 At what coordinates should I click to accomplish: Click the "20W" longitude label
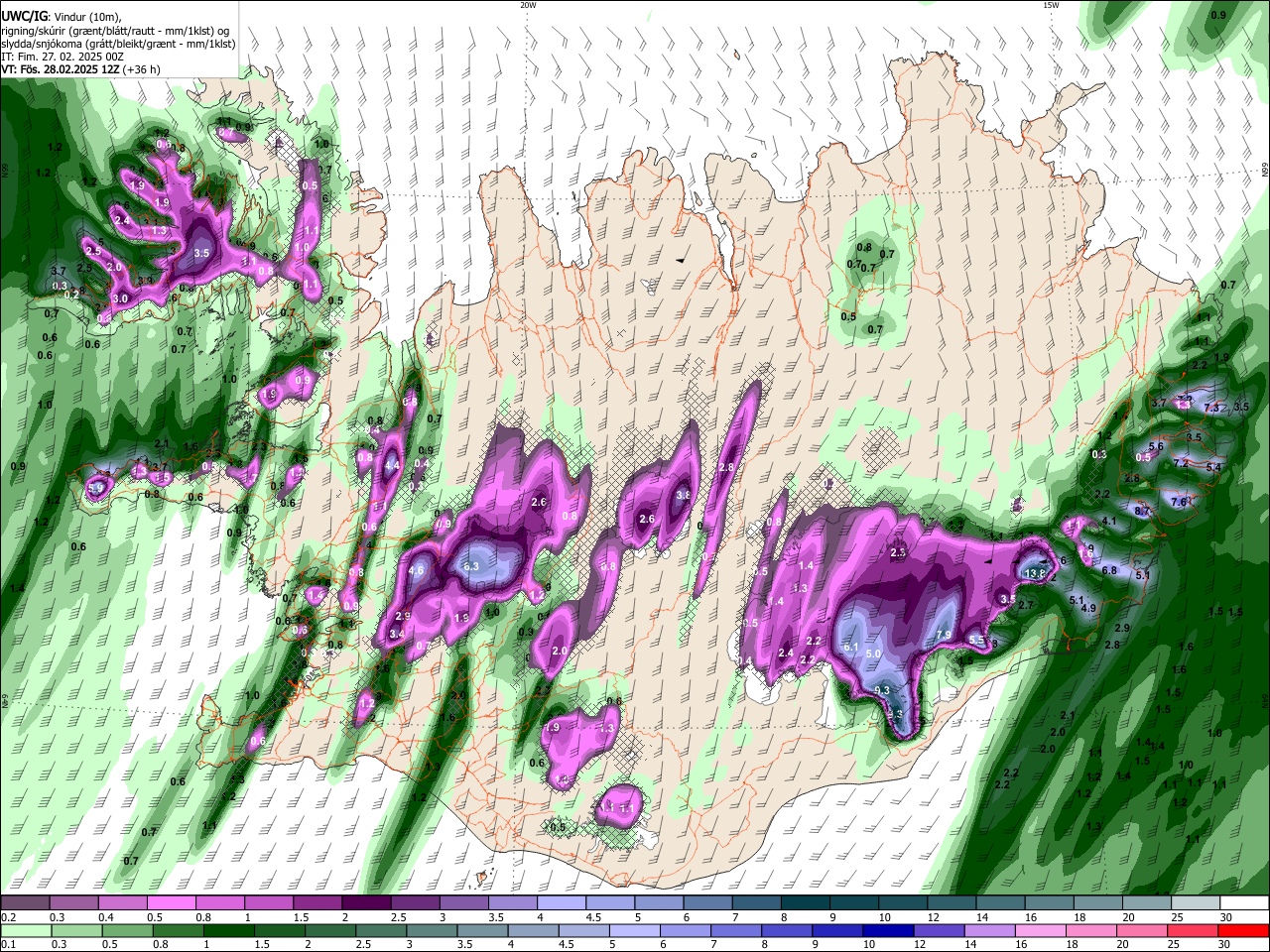click(528, 5)
